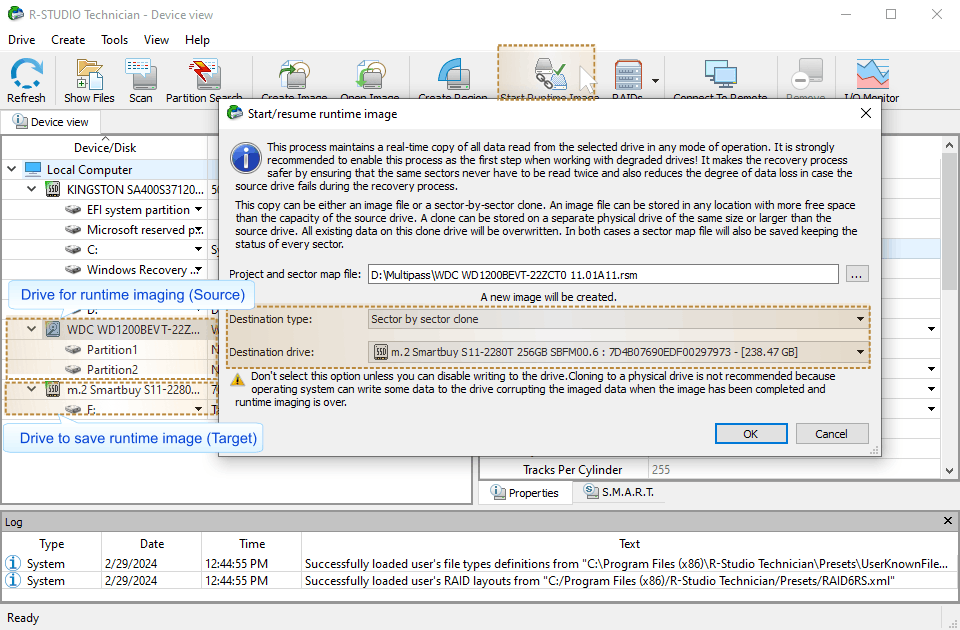Select the RAID layouts log entry text

[x=599, y=580]
